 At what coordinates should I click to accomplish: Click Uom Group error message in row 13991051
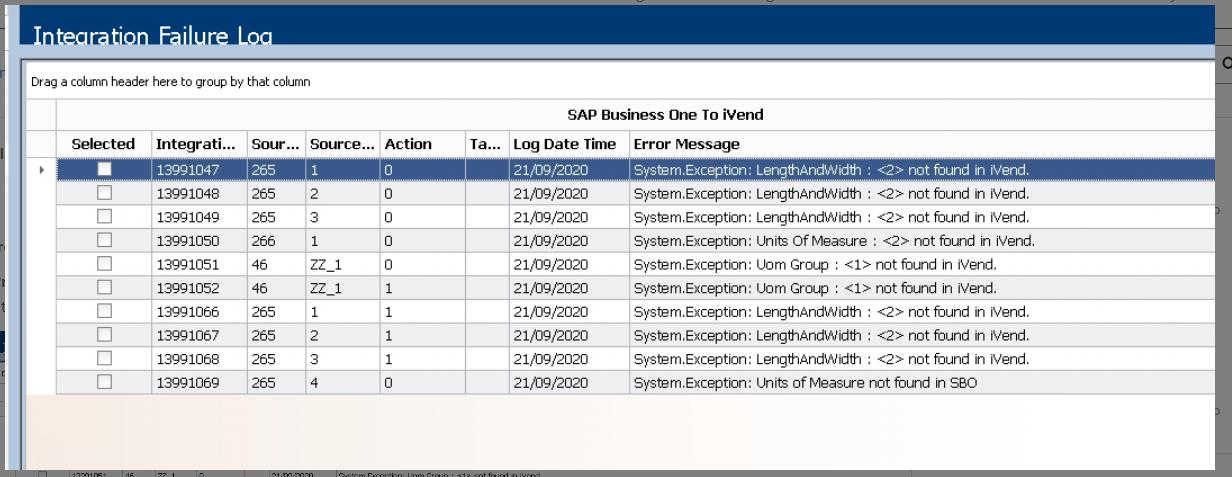[x=815, y=264]
